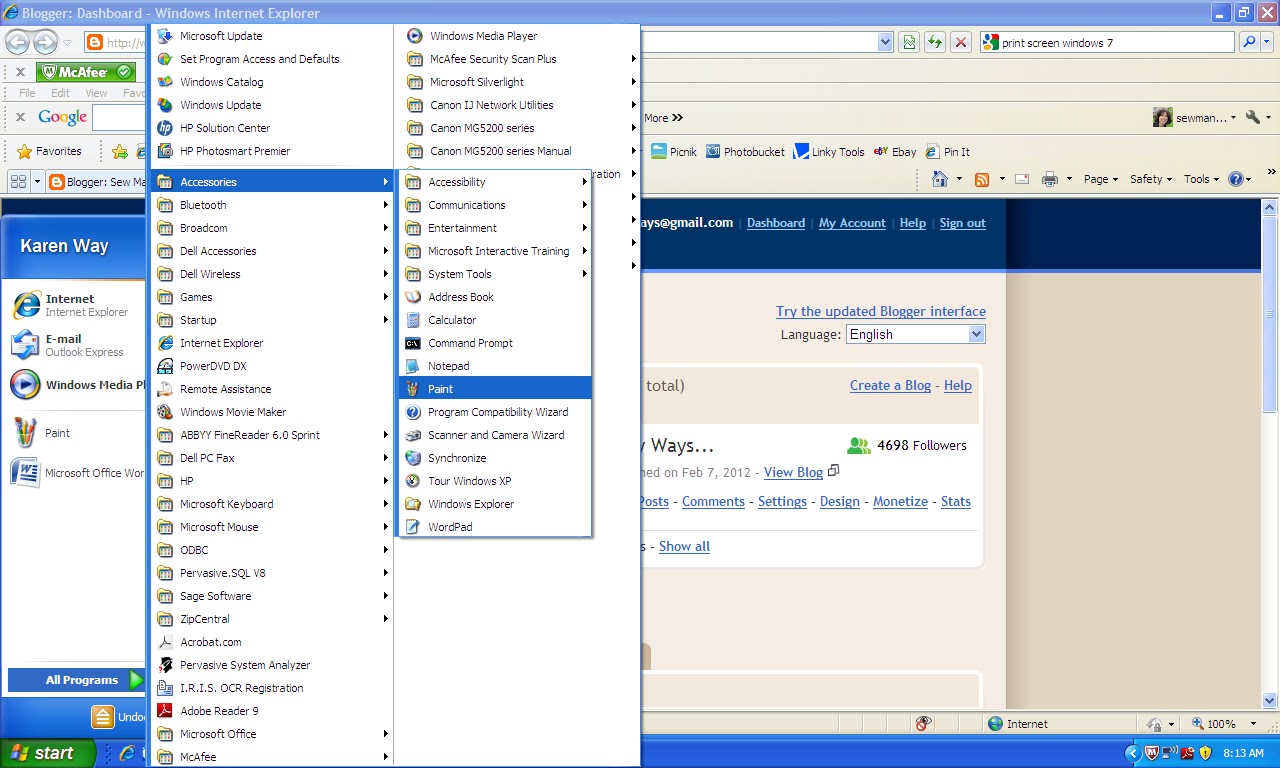Click the Create a Blog link
Image resolution: width=1280 pixels, height=768 pixels.
(890, 385)
